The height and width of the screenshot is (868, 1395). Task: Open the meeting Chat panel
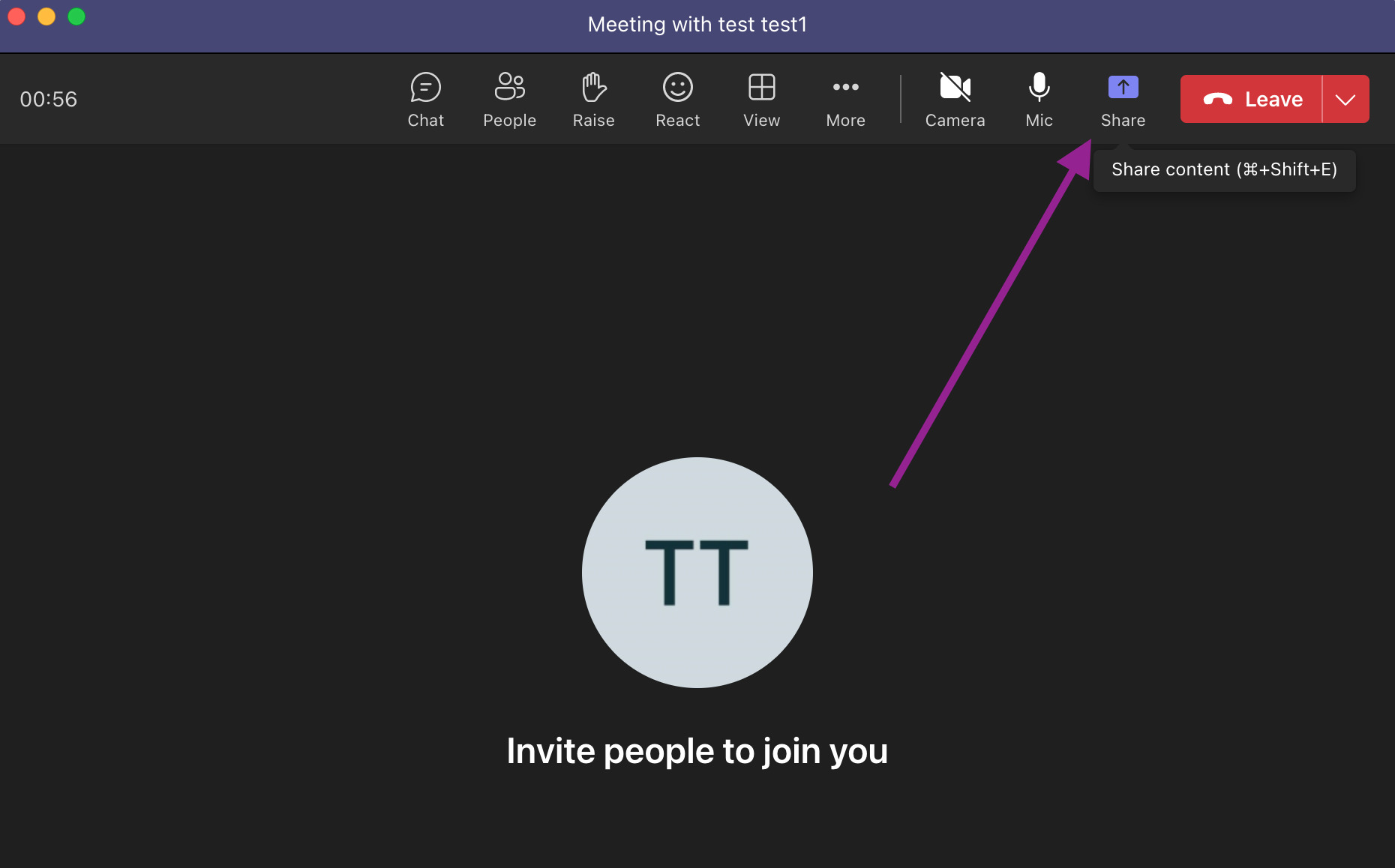pos(425,99)
